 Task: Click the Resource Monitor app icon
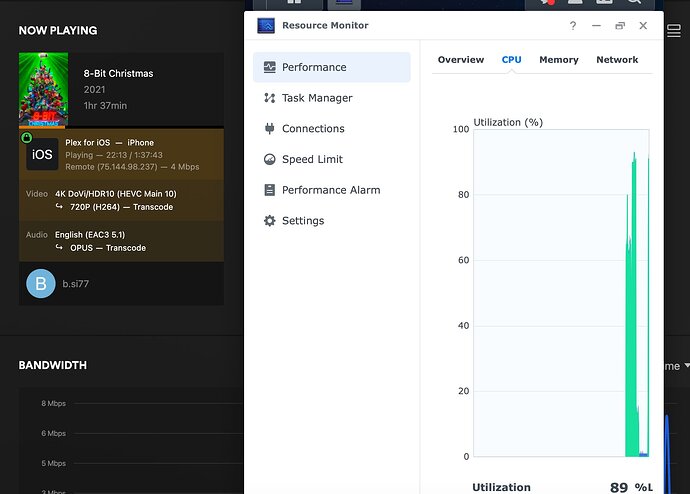pos(266,26)
